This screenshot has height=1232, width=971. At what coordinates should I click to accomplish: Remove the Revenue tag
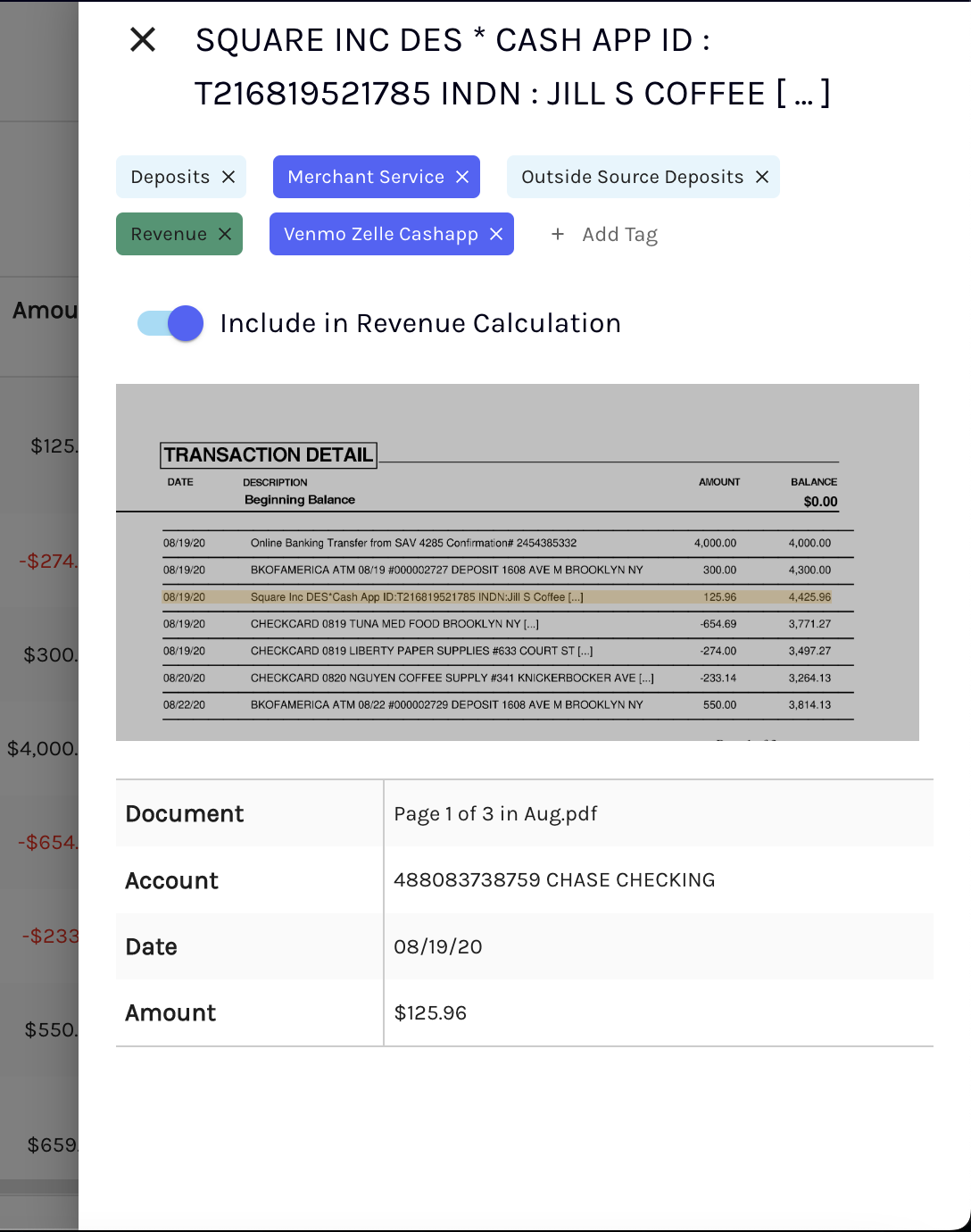225,234
